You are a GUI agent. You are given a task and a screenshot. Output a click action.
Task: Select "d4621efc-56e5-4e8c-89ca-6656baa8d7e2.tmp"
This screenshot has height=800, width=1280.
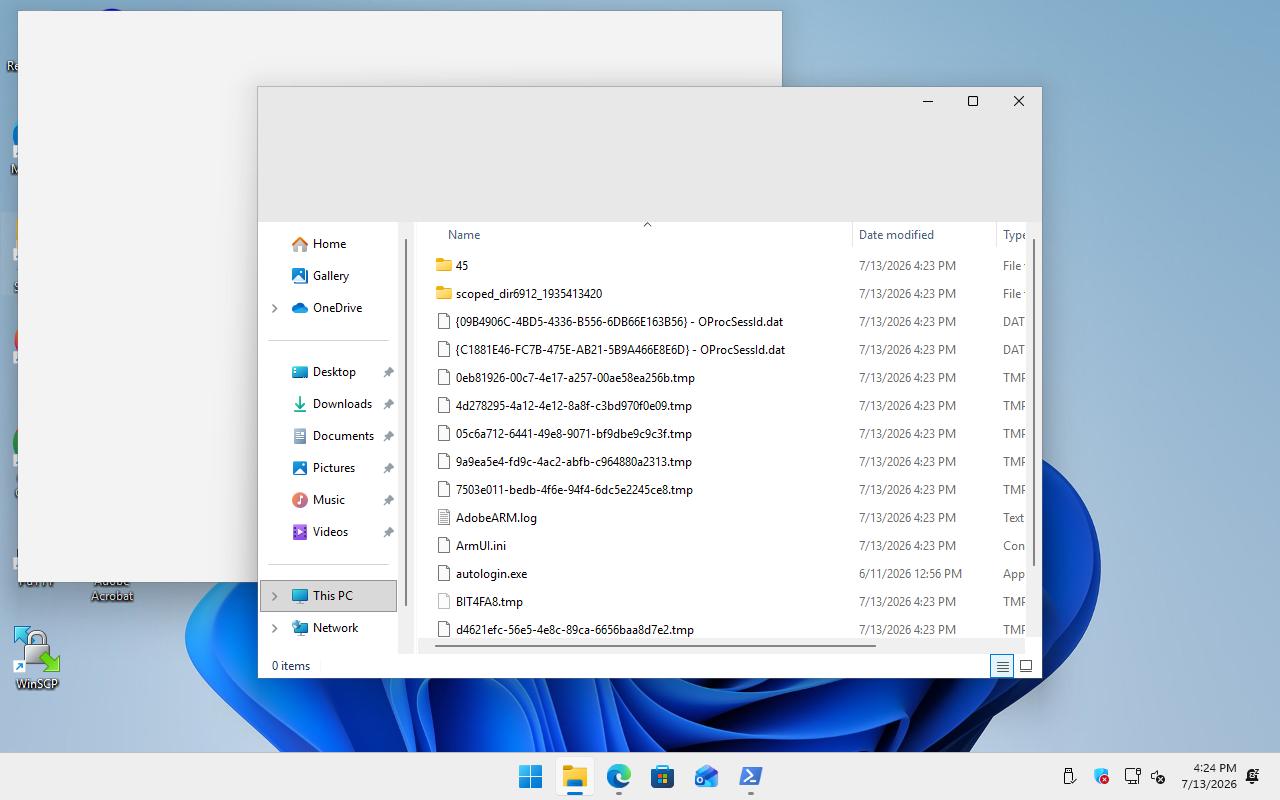[x=575, y=629]
